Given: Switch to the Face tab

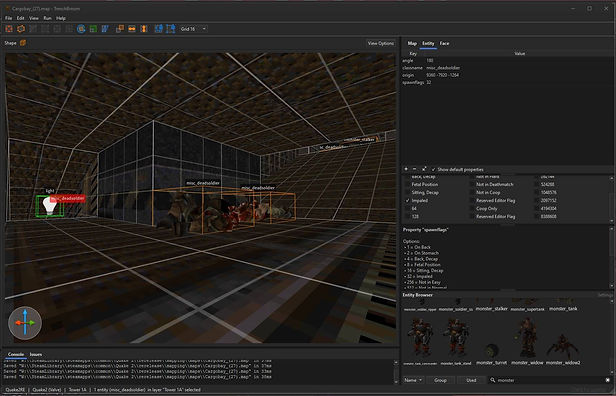Looking at the screenshot, I should tap(444, 43).
